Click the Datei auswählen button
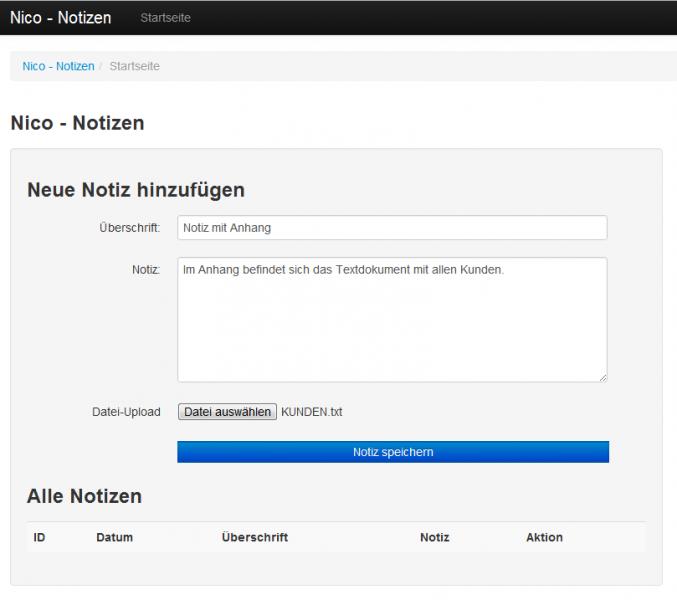 click(227, 412)
